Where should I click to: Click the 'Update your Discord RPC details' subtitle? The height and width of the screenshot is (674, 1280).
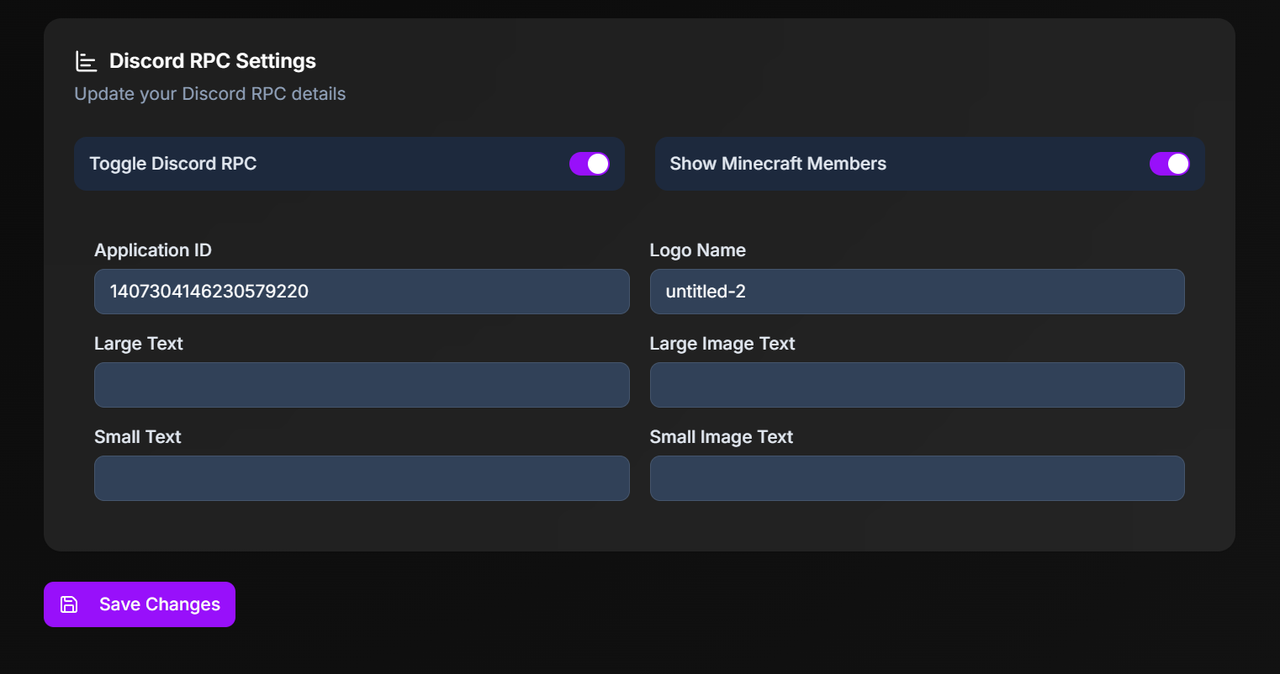pos(210,94)
